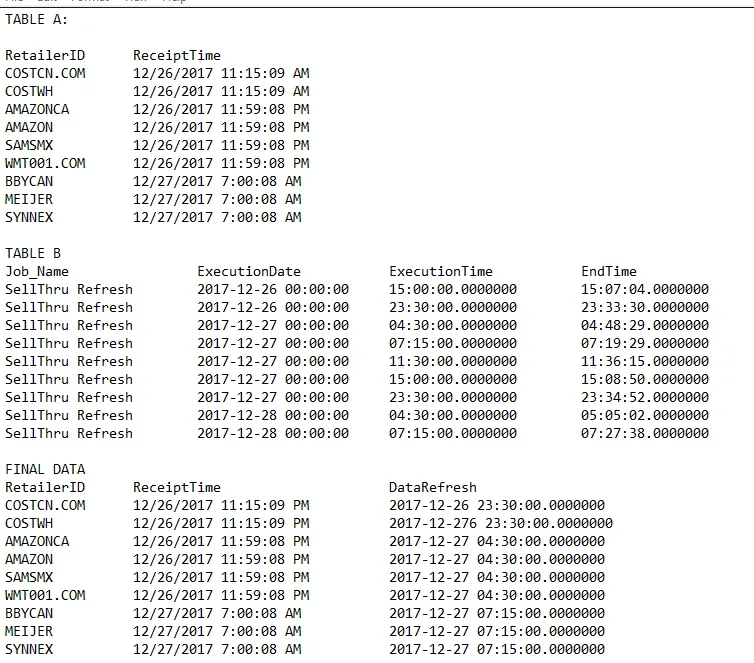Click the 23:34:52.0000000 end time value
This screenshot has width=754, height=663.
[645, 398]
